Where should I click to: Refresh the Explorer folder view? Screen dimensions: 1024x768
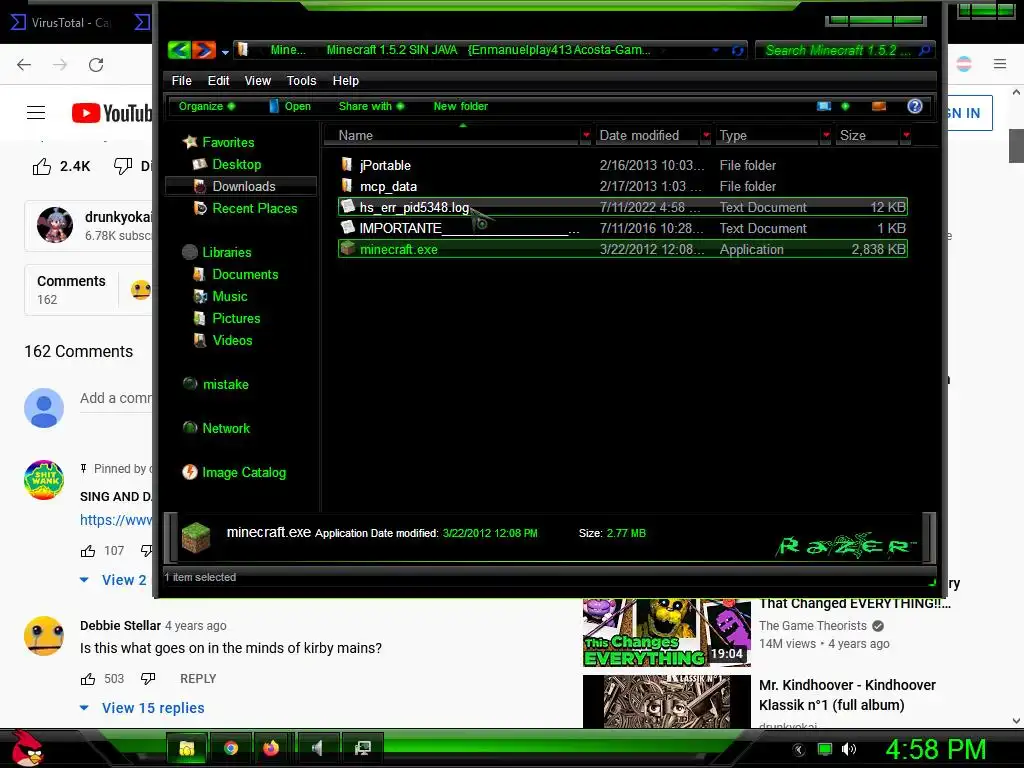pyautogui.click(x=737, y=50)
